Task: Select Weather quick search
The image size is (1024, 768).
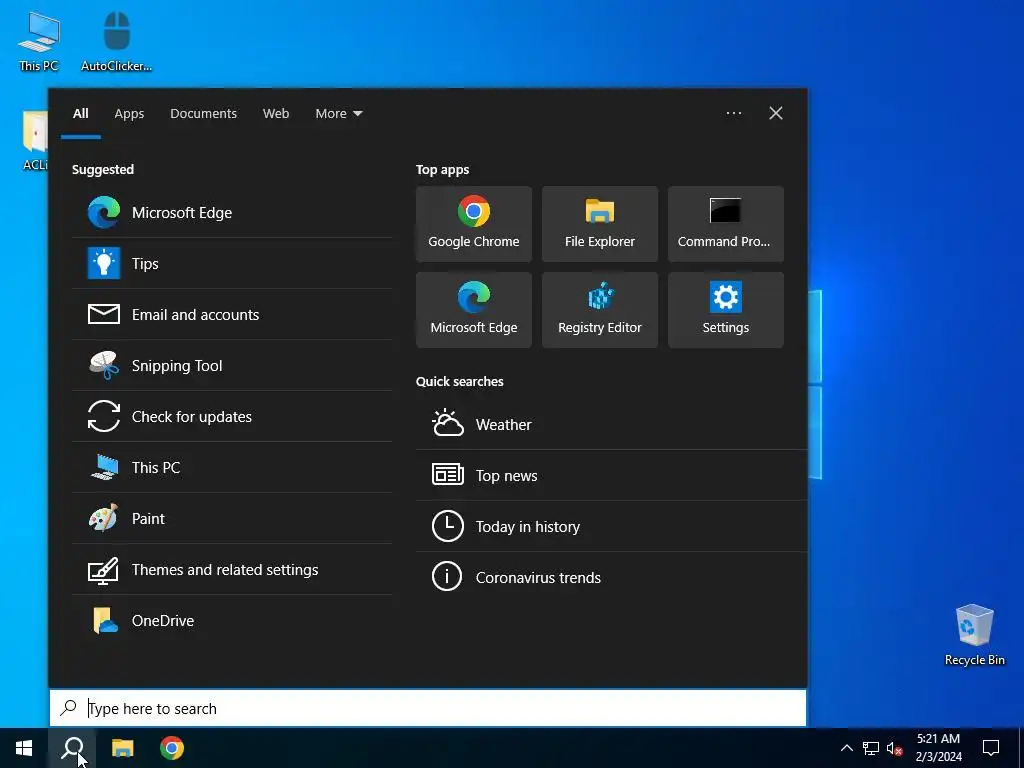Action: coord(611,424)
